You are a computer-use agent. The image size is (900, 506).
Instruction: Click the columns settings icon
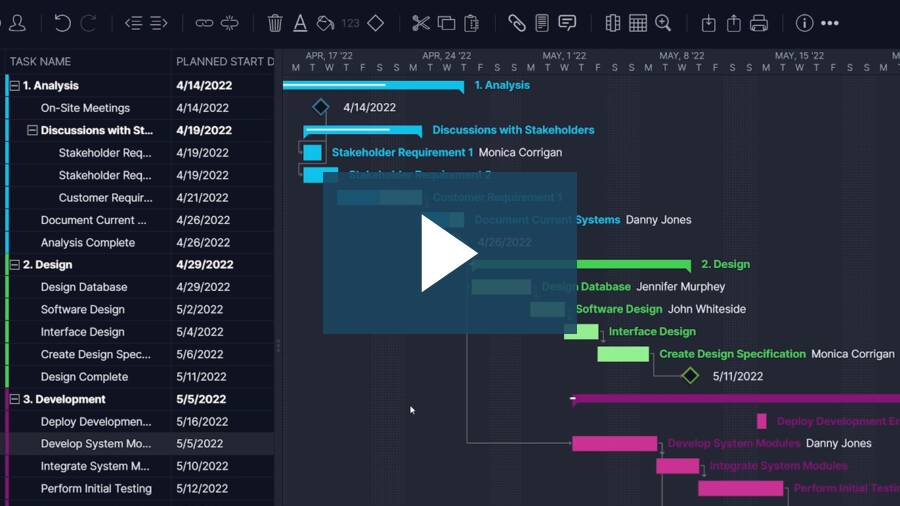tap(612, 24)
